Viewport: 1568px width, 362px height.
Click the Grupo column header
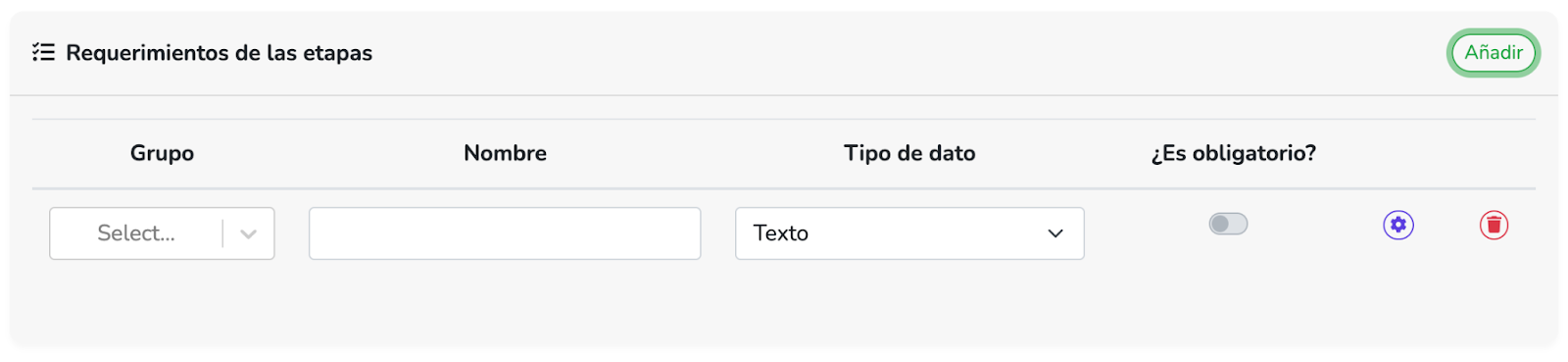point(162,153)
